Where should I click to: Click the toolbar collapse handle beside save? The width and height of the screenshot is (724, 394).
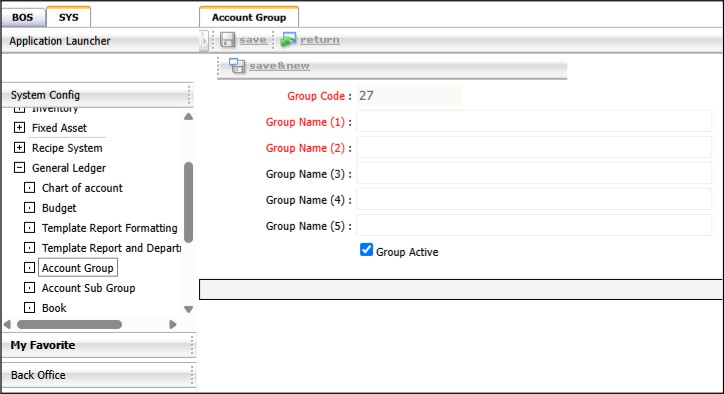204,40
